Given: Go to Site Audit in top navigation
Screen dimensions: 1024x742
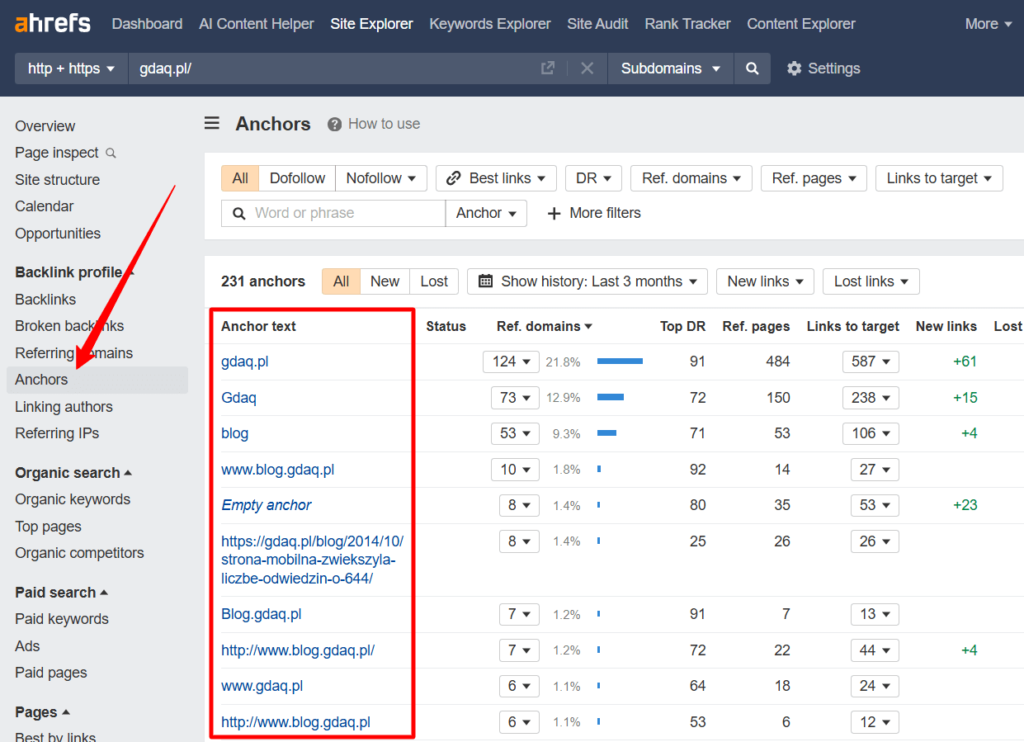Looking at the screenshot, I should click(597, 24).
